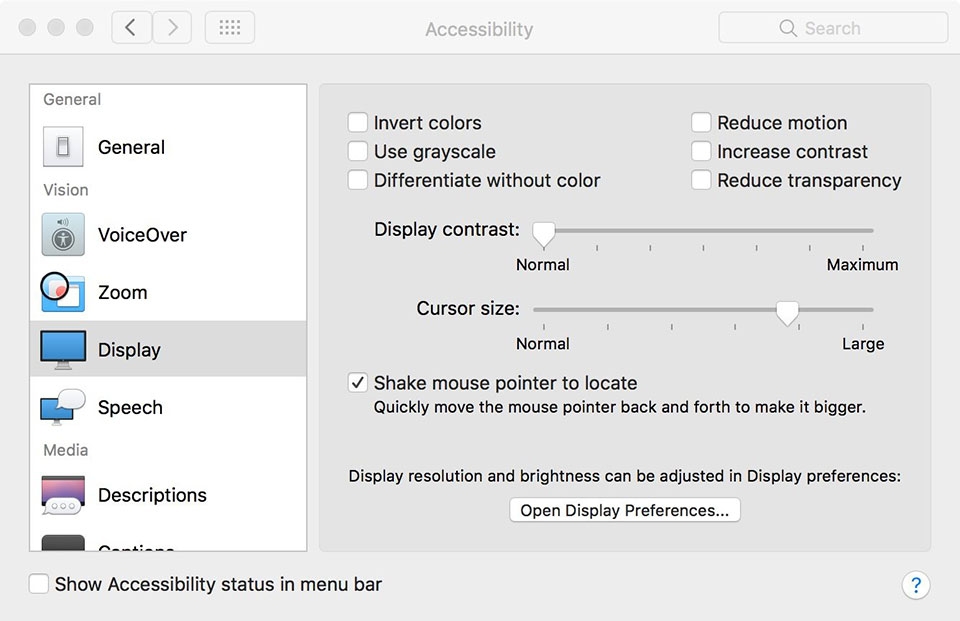Check Show Accessibility status in menu bar

[x=39, y=584]
